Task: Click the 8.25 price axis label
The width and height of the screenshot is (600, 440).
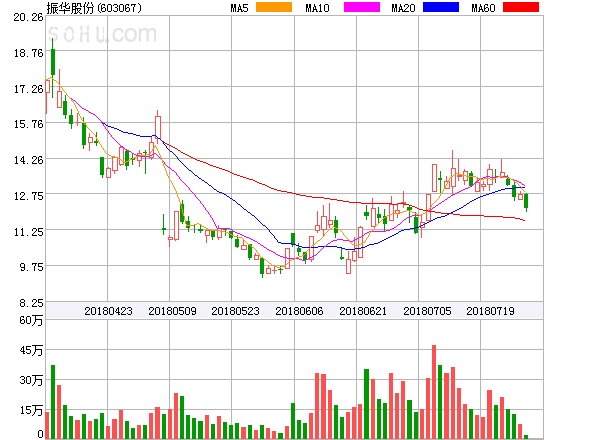Action: click(x=31, y=303)
